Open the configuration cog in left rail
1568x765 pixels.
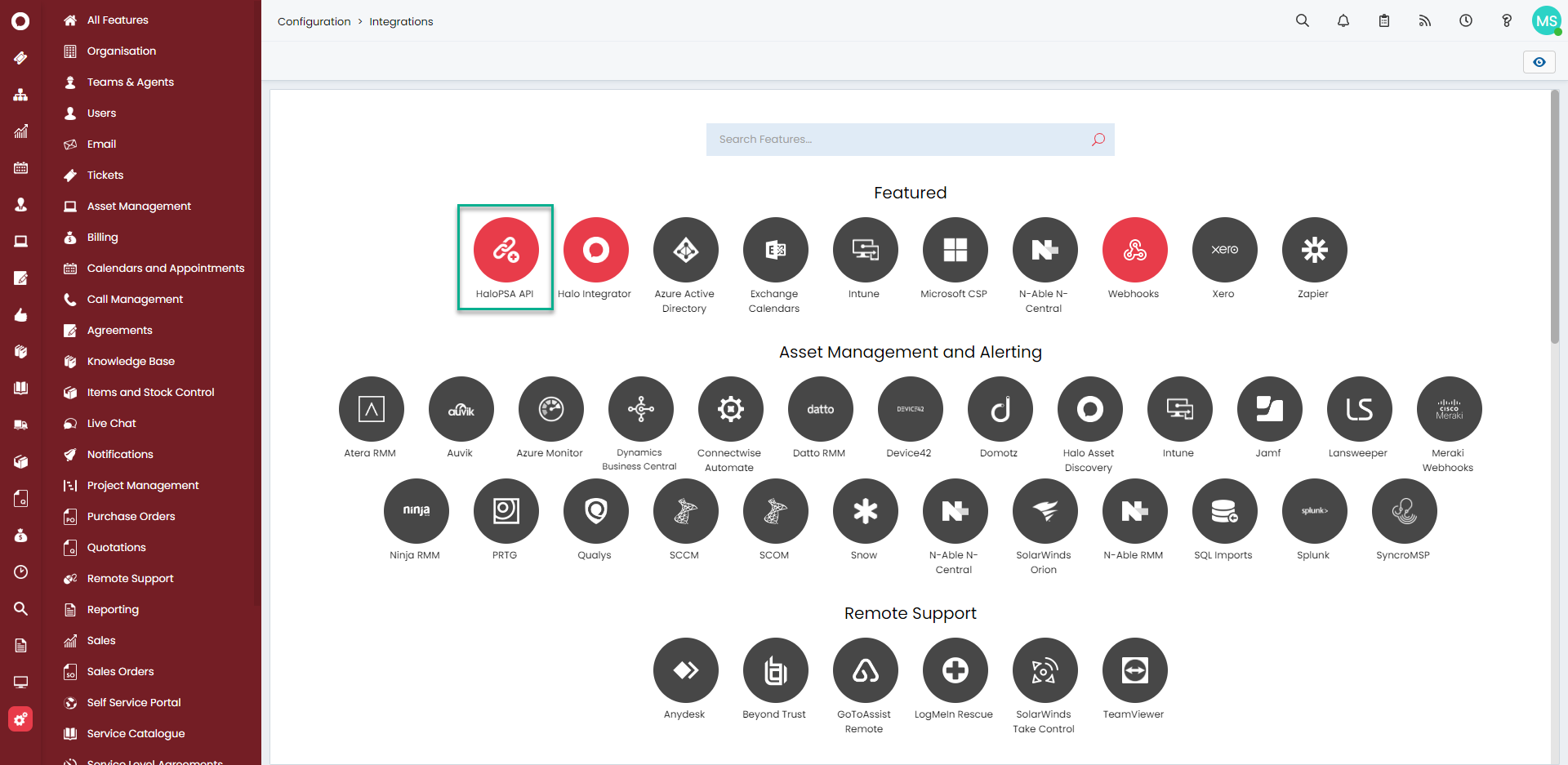pos(20,719)
